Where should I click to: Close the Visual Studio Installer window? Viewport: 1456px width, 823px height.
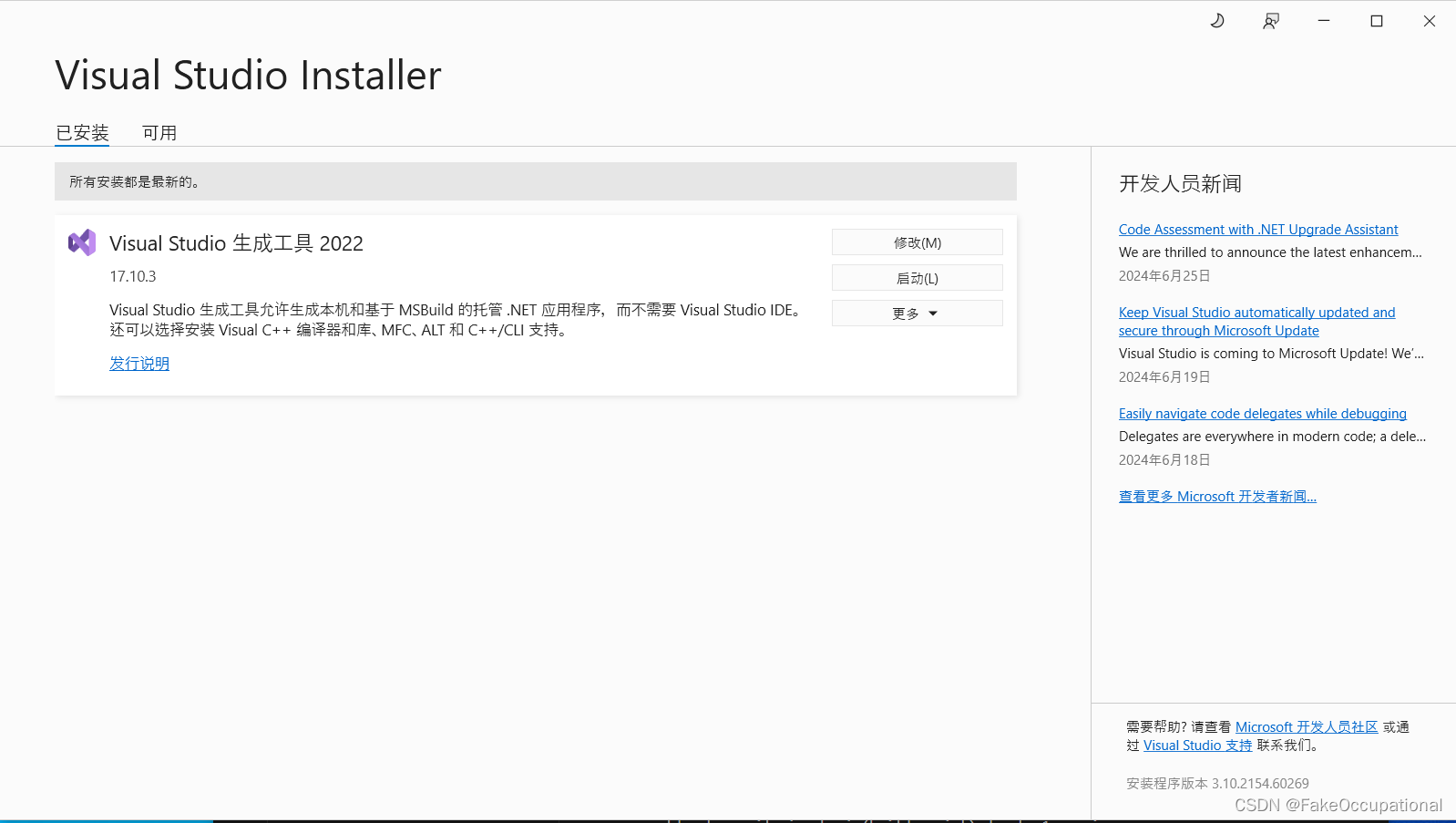[x=1430, y=21]
